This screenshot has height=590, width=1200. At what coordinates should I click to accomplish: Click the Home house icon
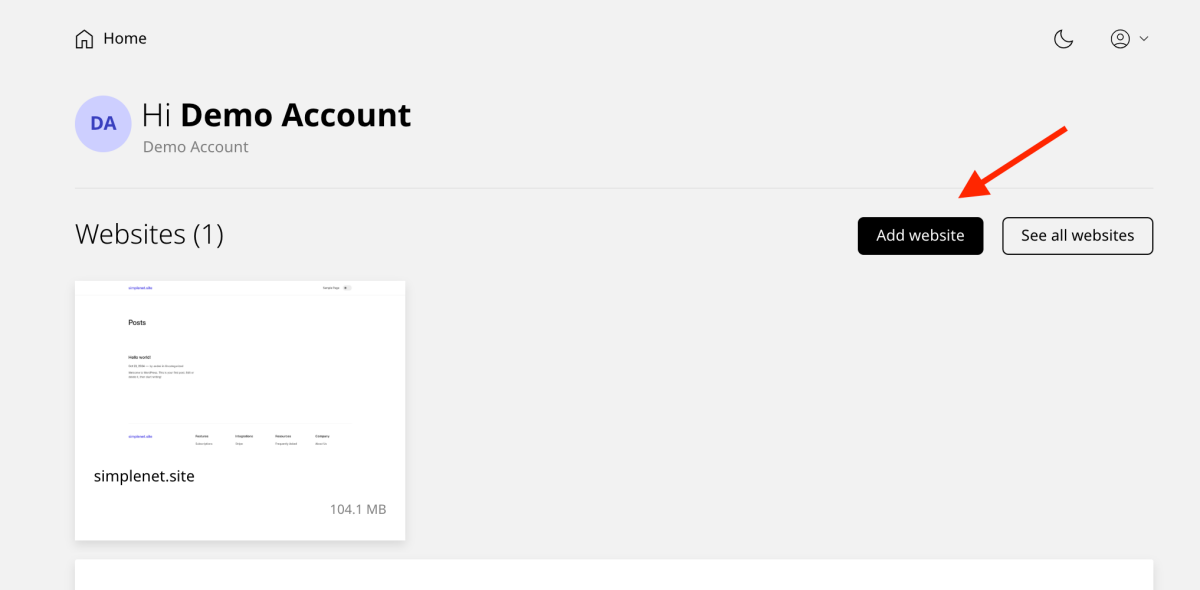click(x=84, y=37)
